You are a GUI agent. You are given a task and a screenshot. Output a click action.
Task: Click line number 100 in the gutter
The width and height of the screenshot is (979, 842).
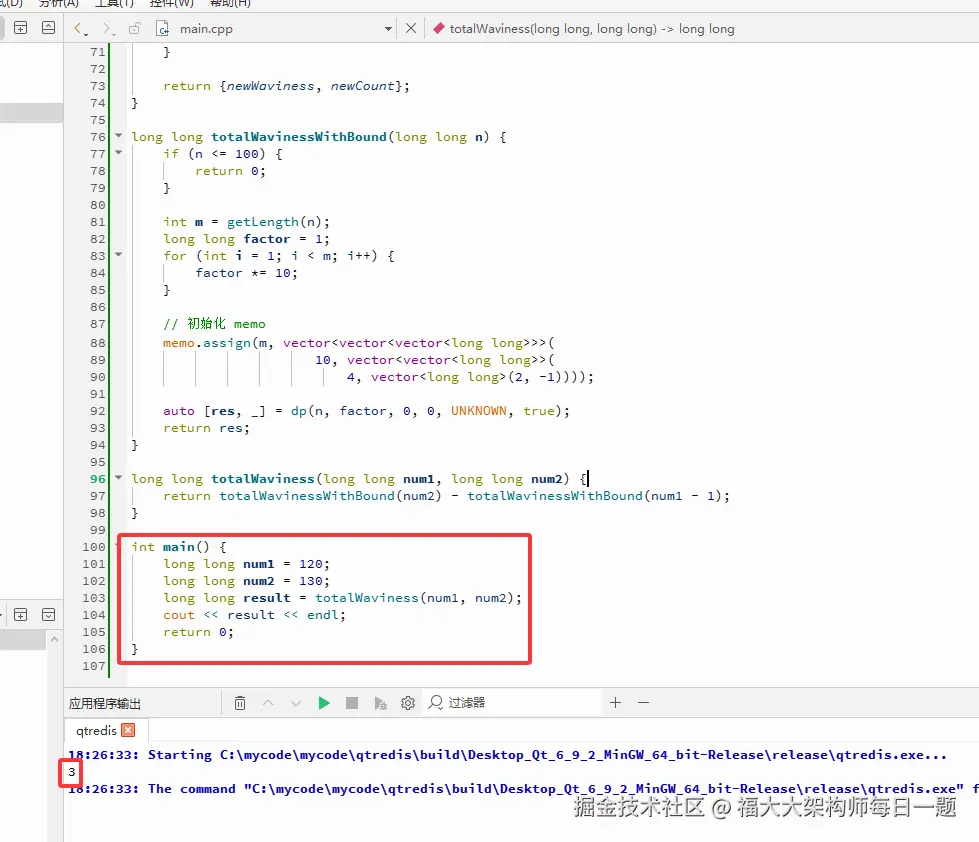click(94, 547)
